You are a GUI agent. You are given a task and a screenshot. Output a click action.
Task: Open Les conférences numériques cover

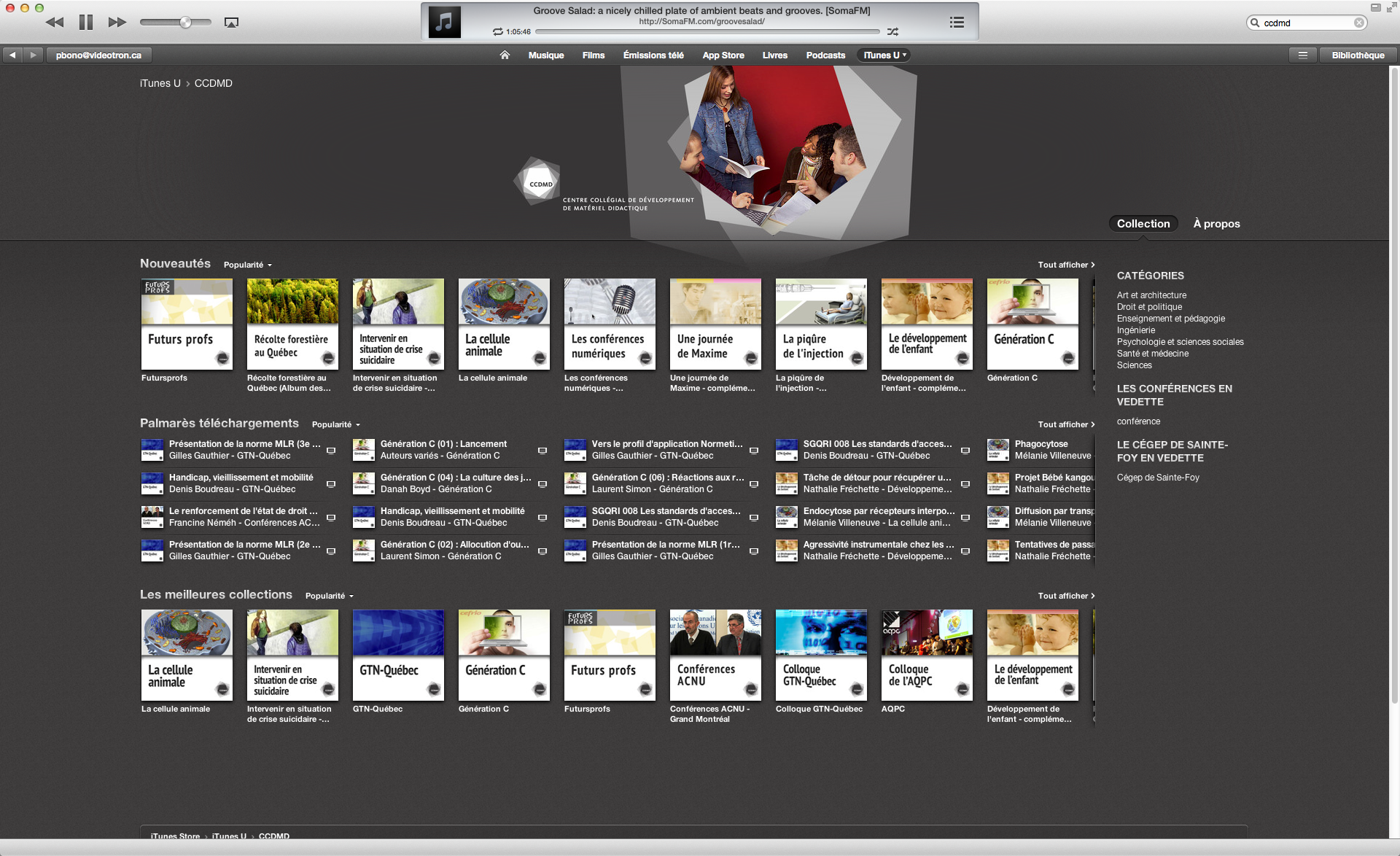coord(610,324)
